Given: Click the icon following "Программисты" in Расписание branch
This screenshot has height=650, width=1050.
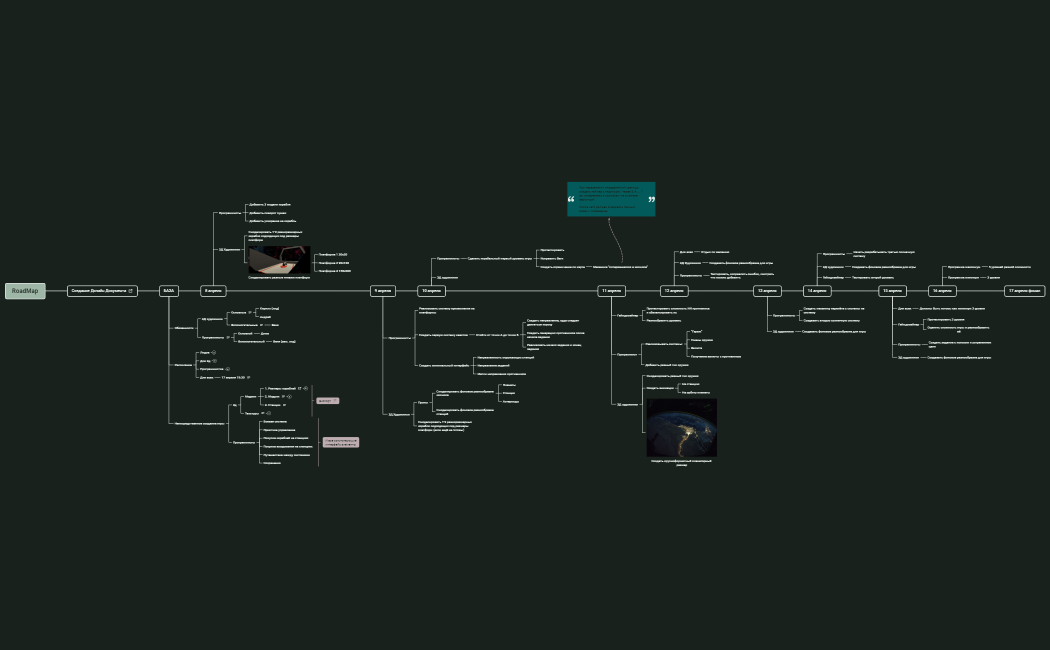Looking at the screenshot, I should [227, 370].
